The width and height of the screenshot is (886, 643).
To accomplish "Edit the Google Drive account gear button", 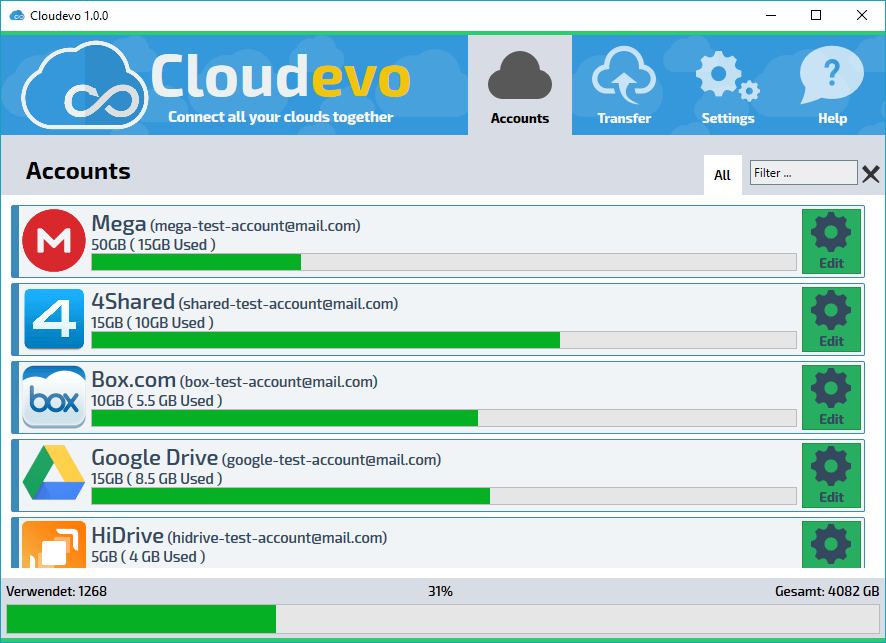I will point(831,475).
